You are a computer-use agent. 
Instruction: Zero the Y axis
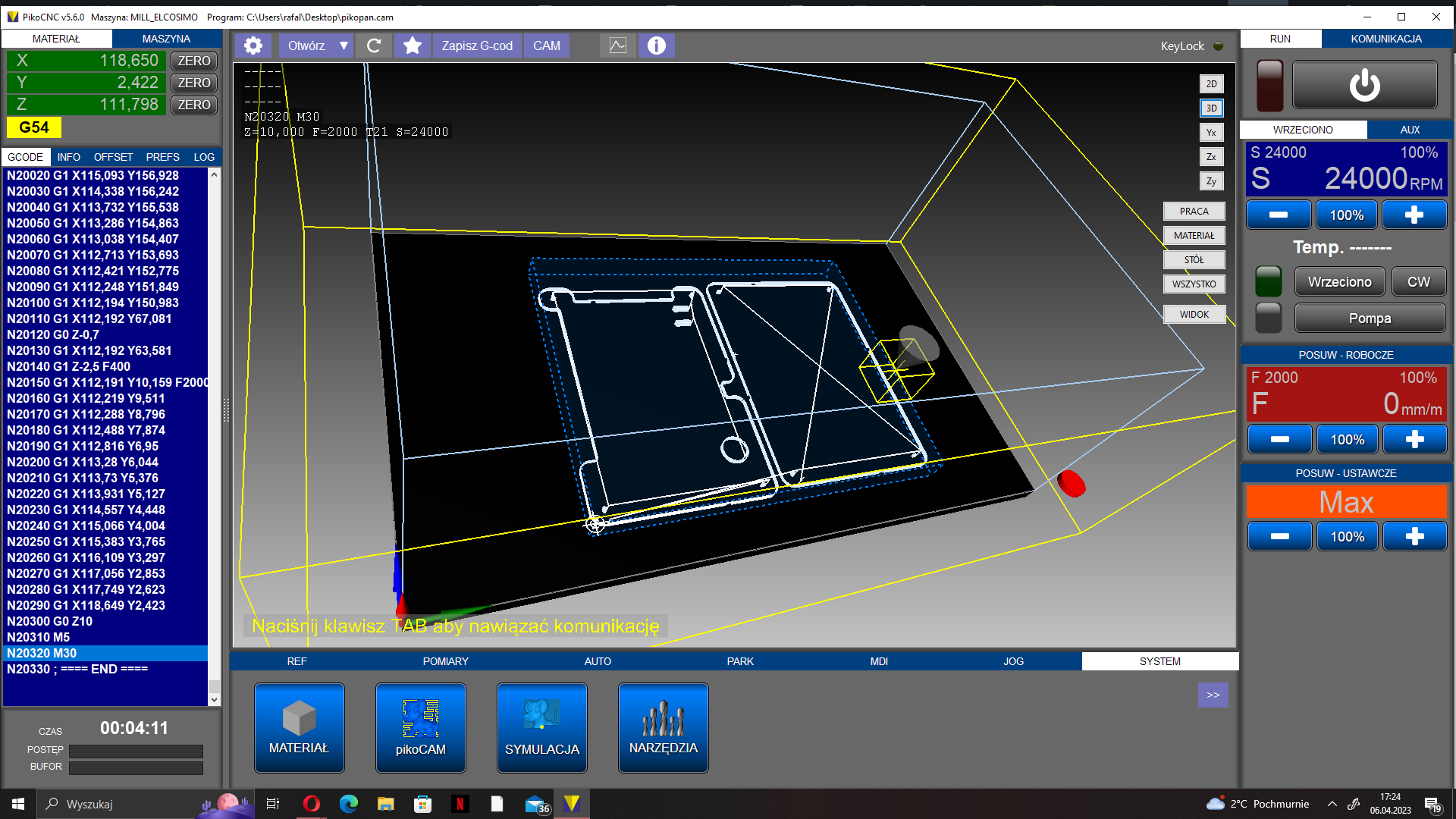coord(194,83)
